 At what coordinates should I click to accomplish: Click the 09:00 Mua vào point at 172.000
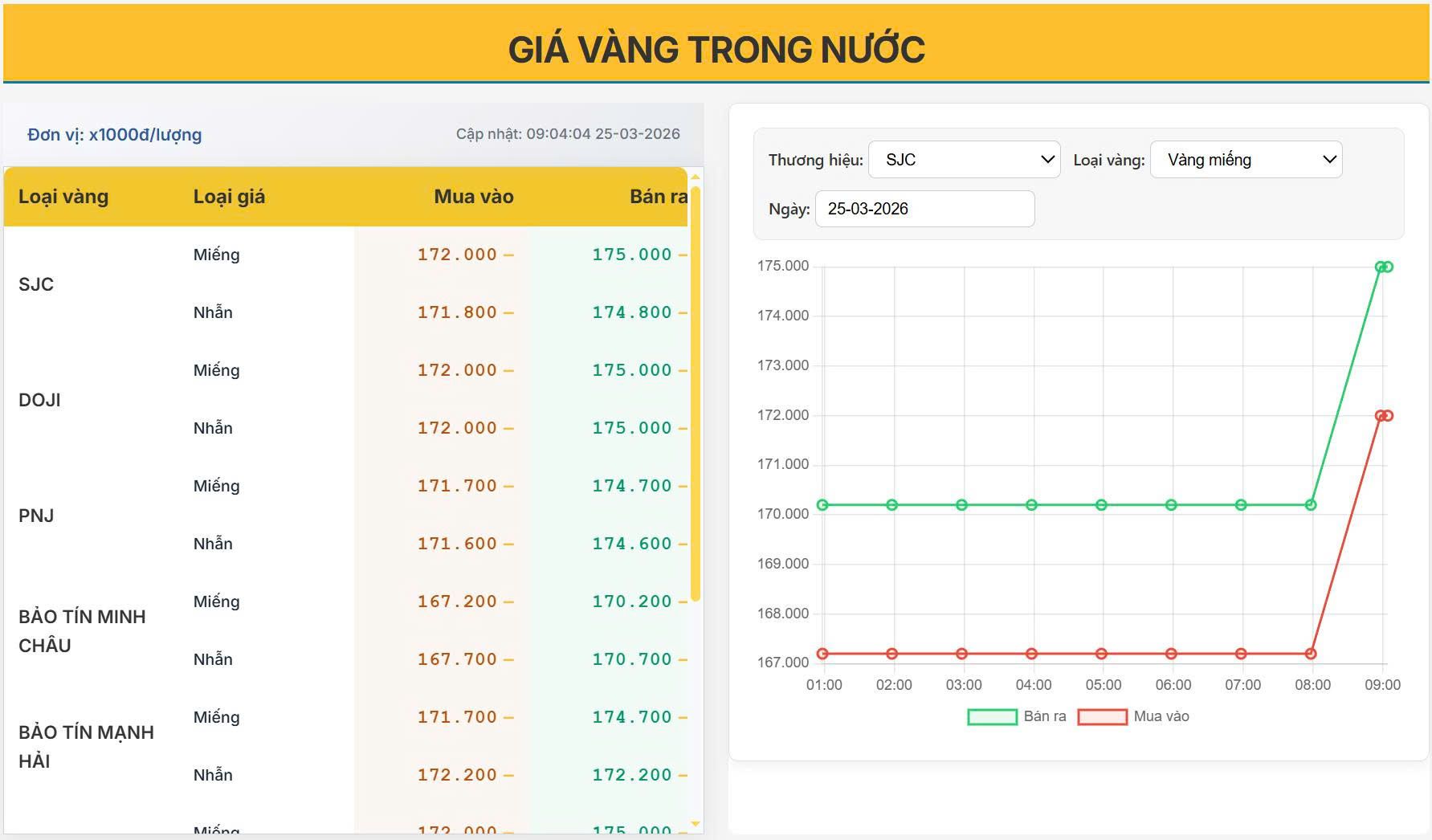click(1381, 416)
